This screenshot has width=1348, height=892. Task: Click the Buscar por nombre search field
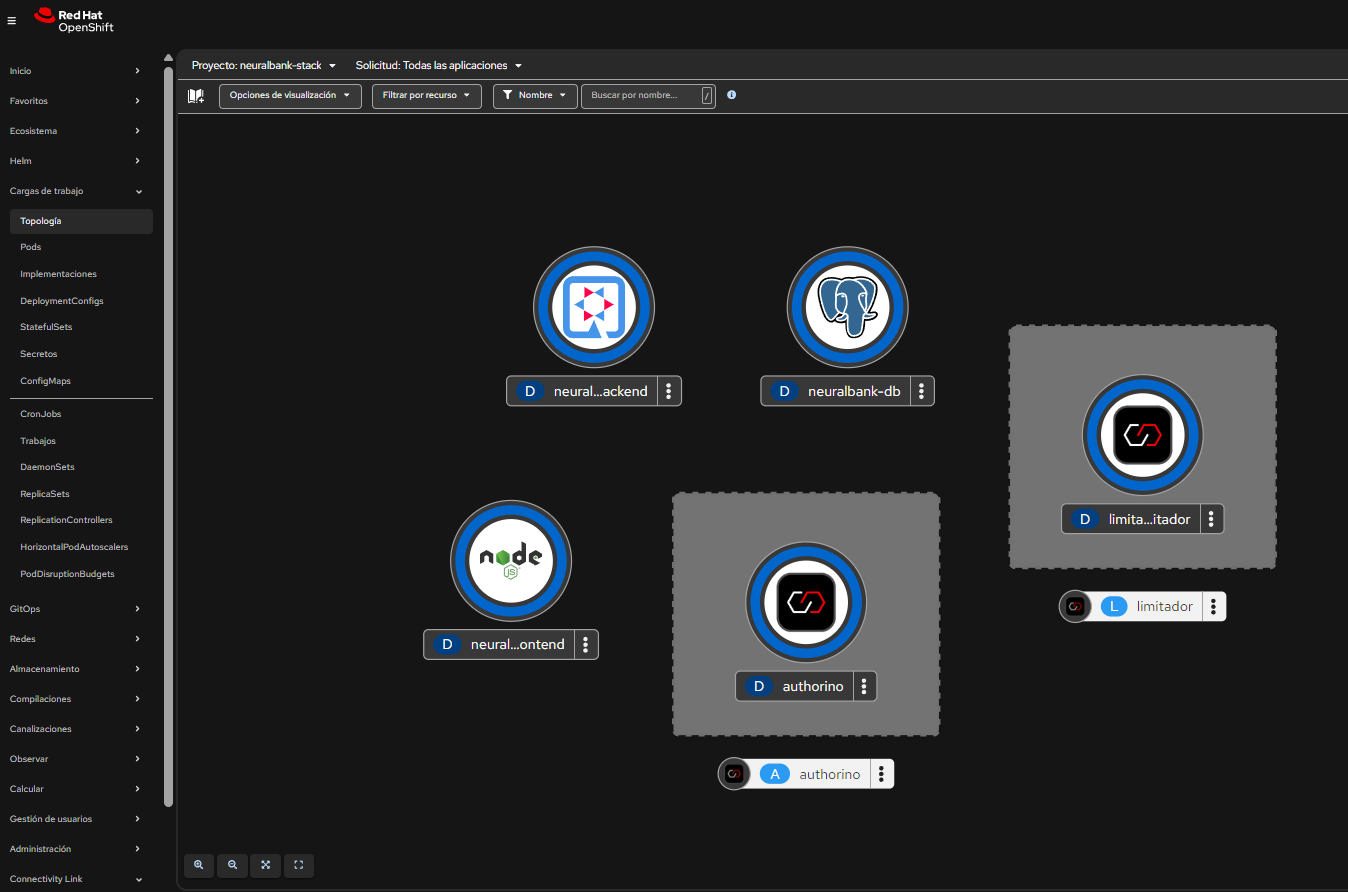(640, 95)
